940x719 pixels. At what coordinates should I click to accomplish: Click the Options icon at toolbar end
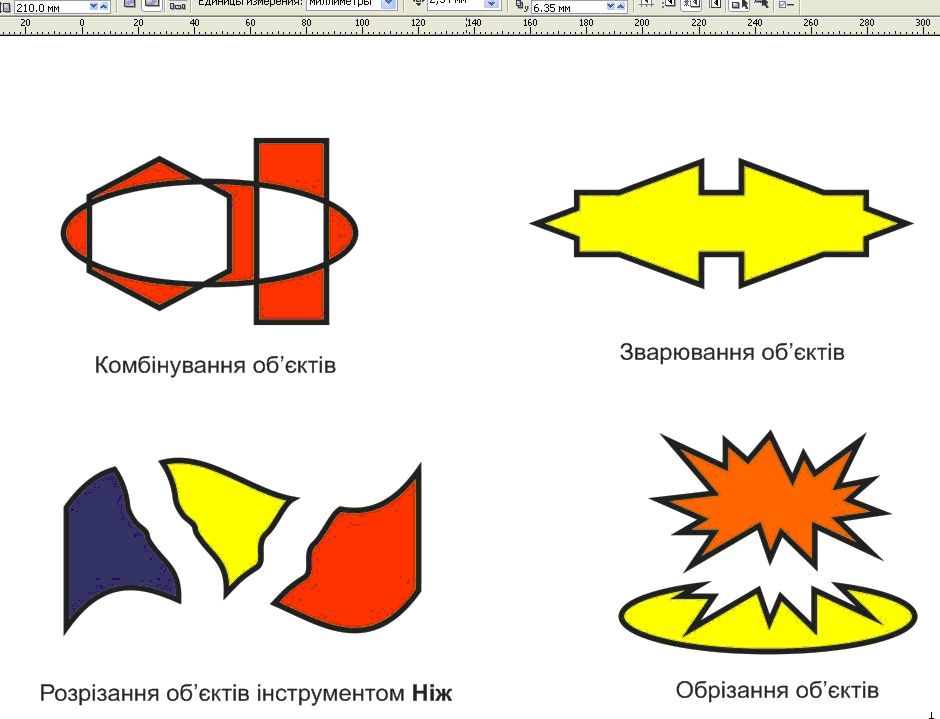point(786,4)
